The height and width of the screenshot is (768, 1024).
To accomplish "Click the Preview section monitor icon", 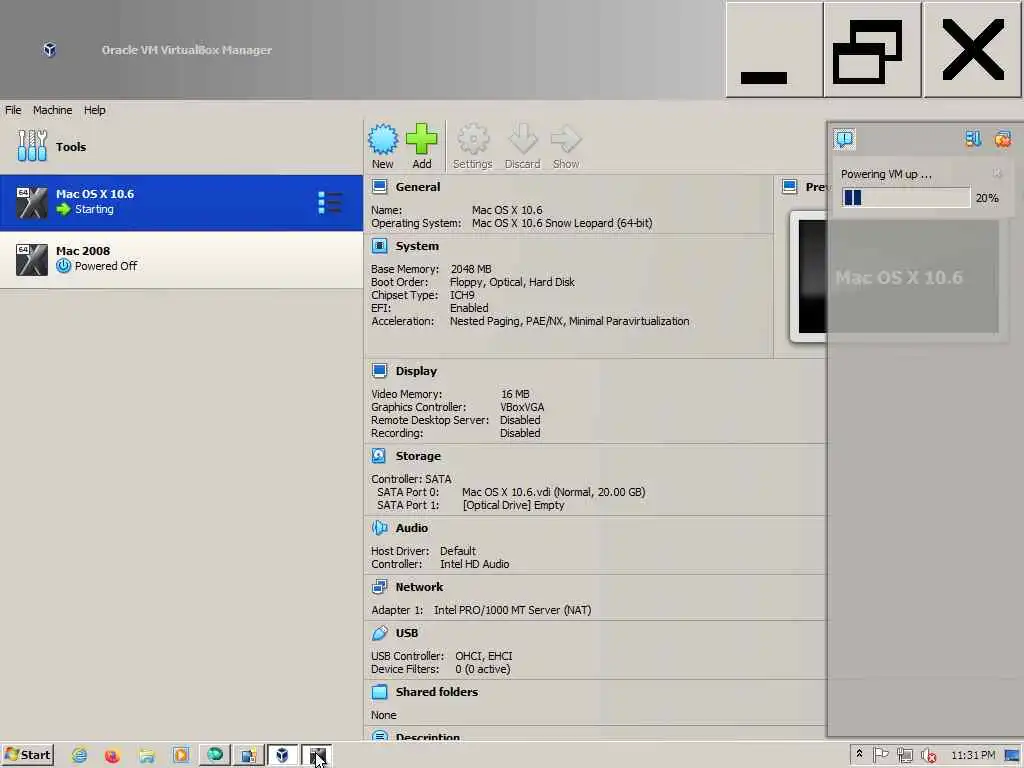I will [790, 187].
